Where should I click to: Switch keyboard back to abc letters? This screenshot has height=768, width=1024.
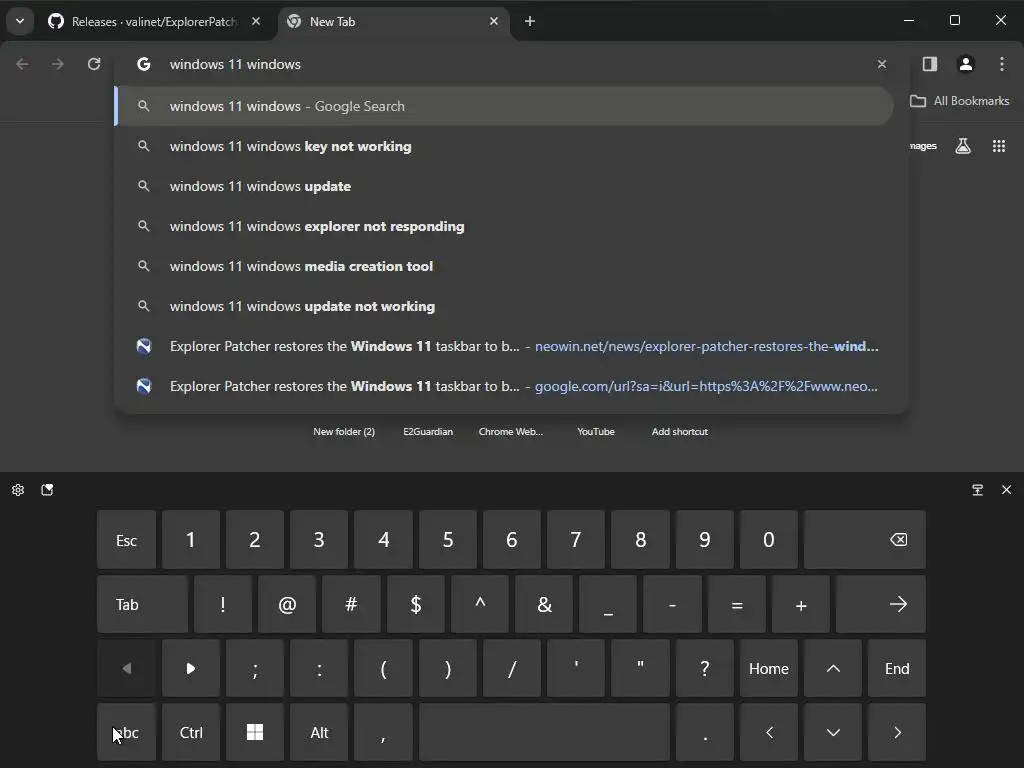click(127, 732)
